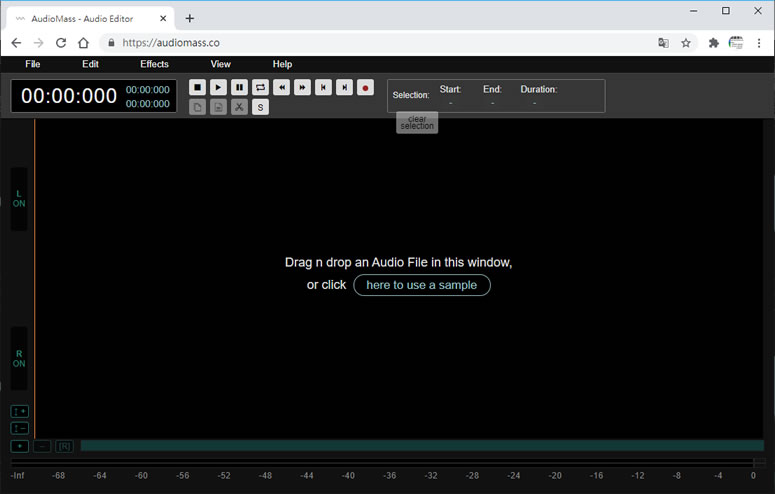The width and height of the screenshot is (775, 494).
Task: Click the 'here to use a sample' button
Action: [421, 285]
